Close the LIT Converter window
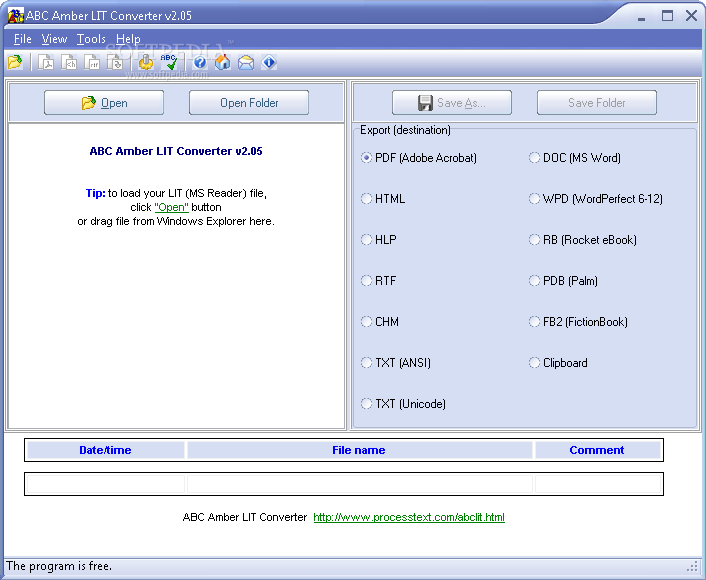Image resolution: width=706 pixels, height=580 pixels. 692,16
